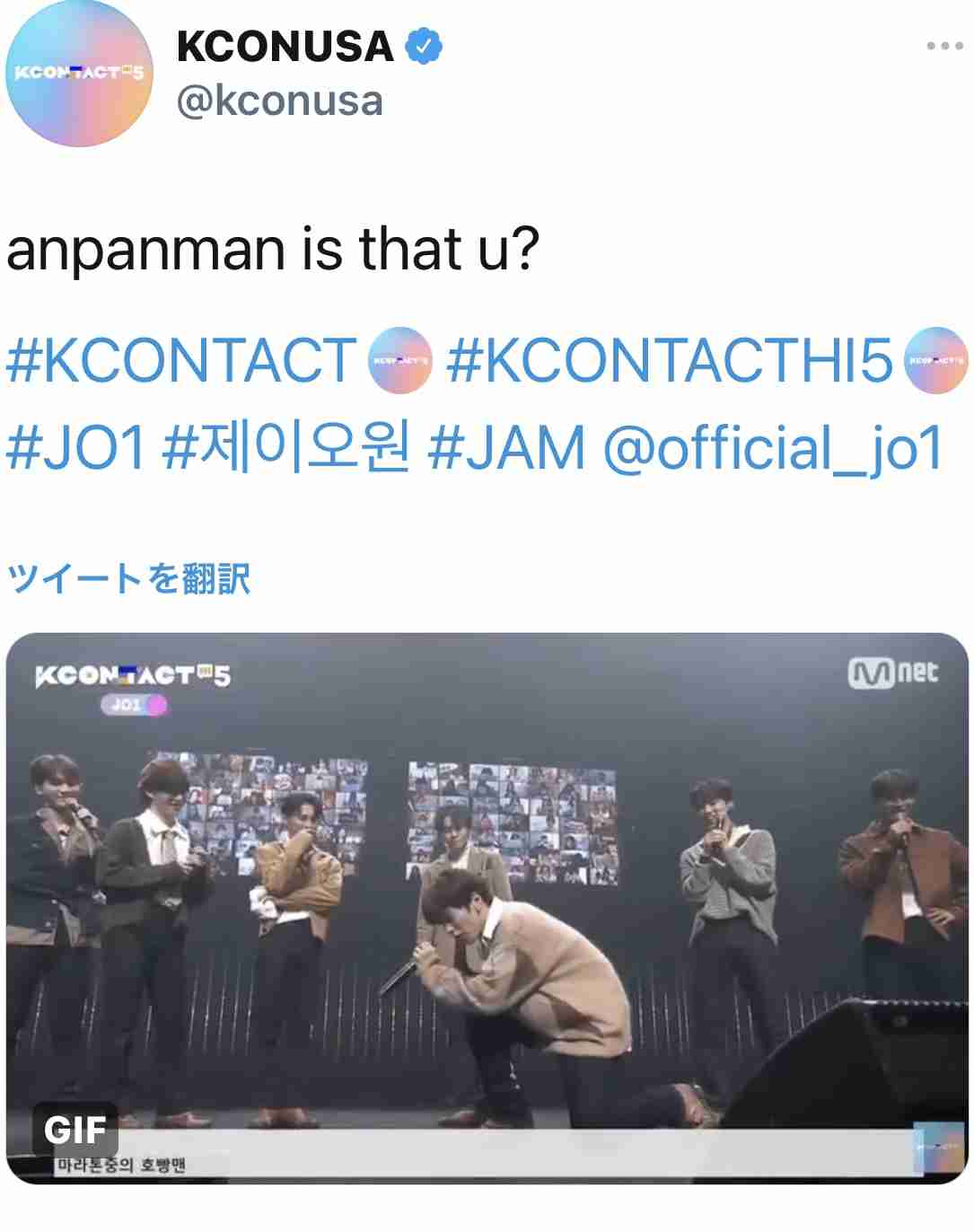Open the KCONUSA display name

point(285,47)
